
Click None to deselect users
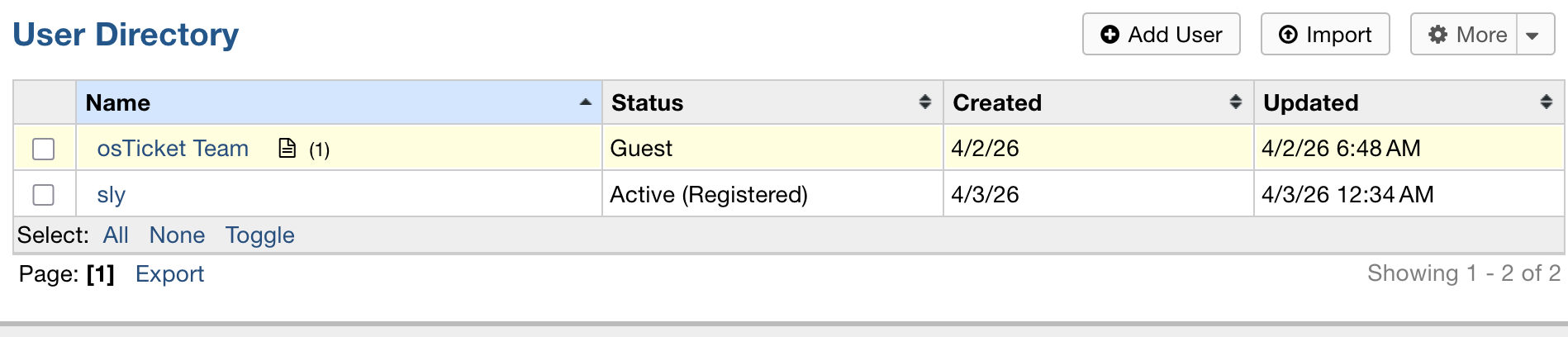[x=177, y=235]
